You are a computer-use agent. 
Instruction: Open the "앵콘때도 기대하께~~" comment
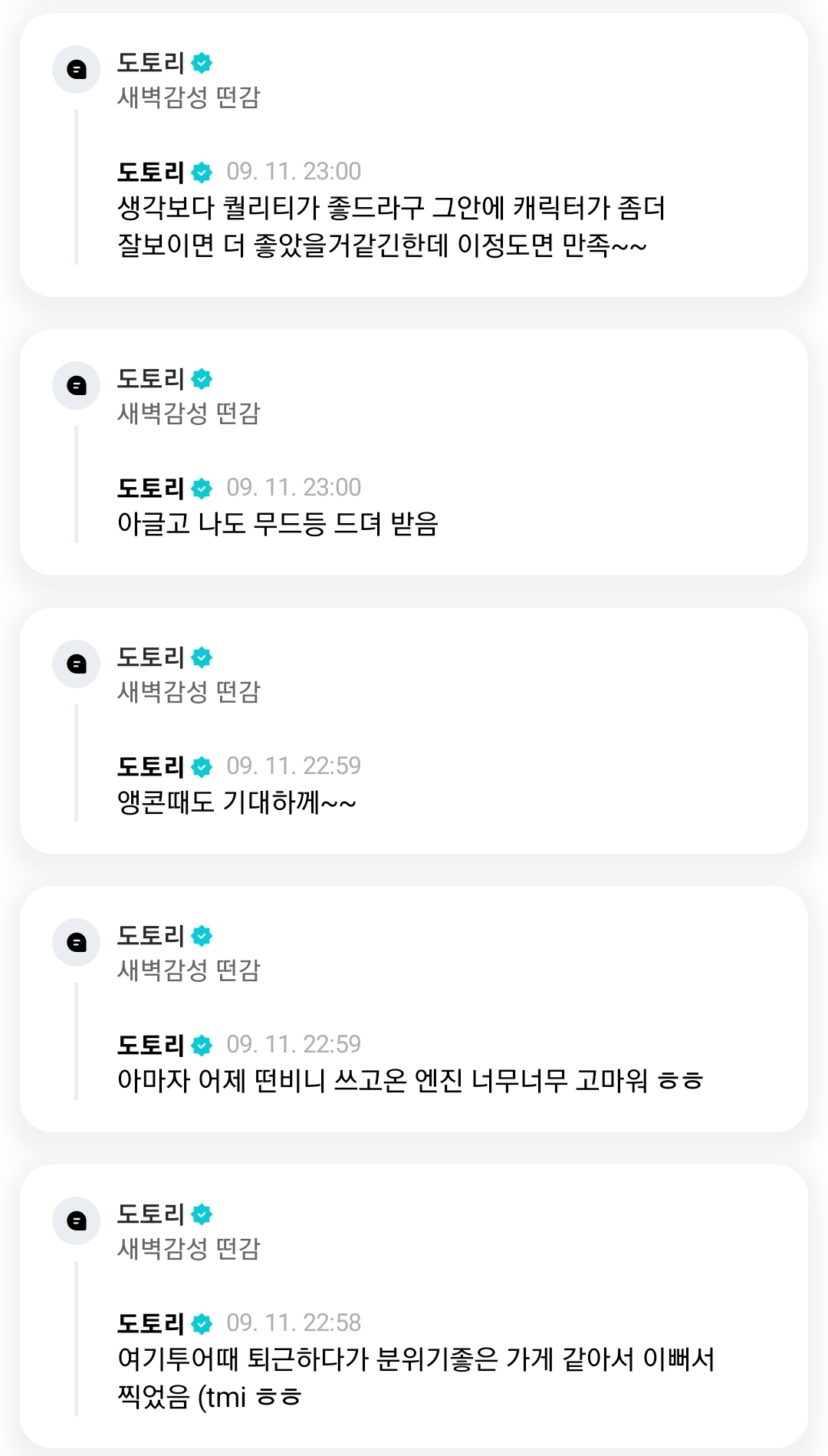[x=236, y=802]
